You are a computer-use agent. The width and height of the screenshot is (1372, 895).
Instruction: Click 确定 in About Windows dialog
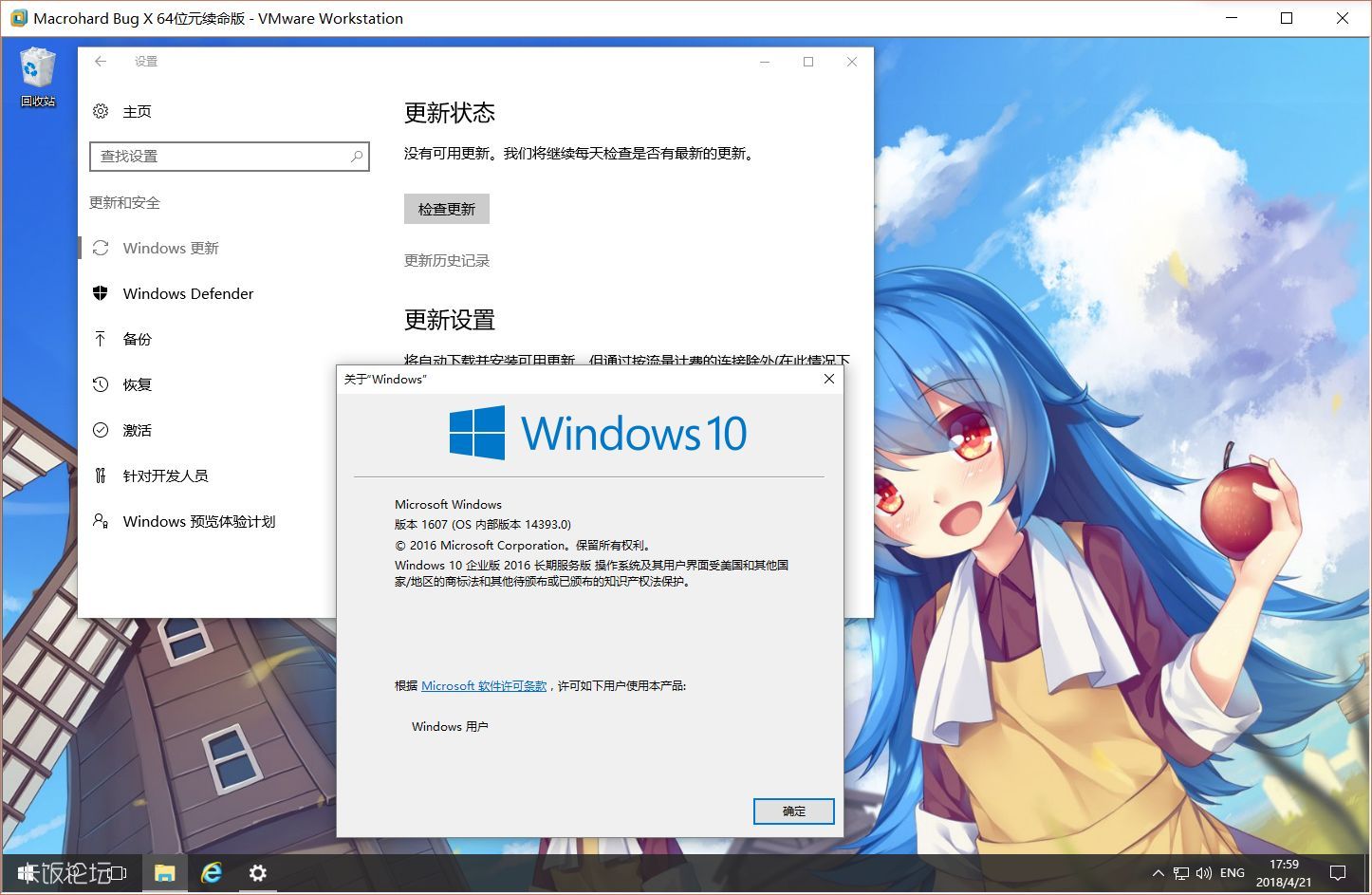[794, 811]
